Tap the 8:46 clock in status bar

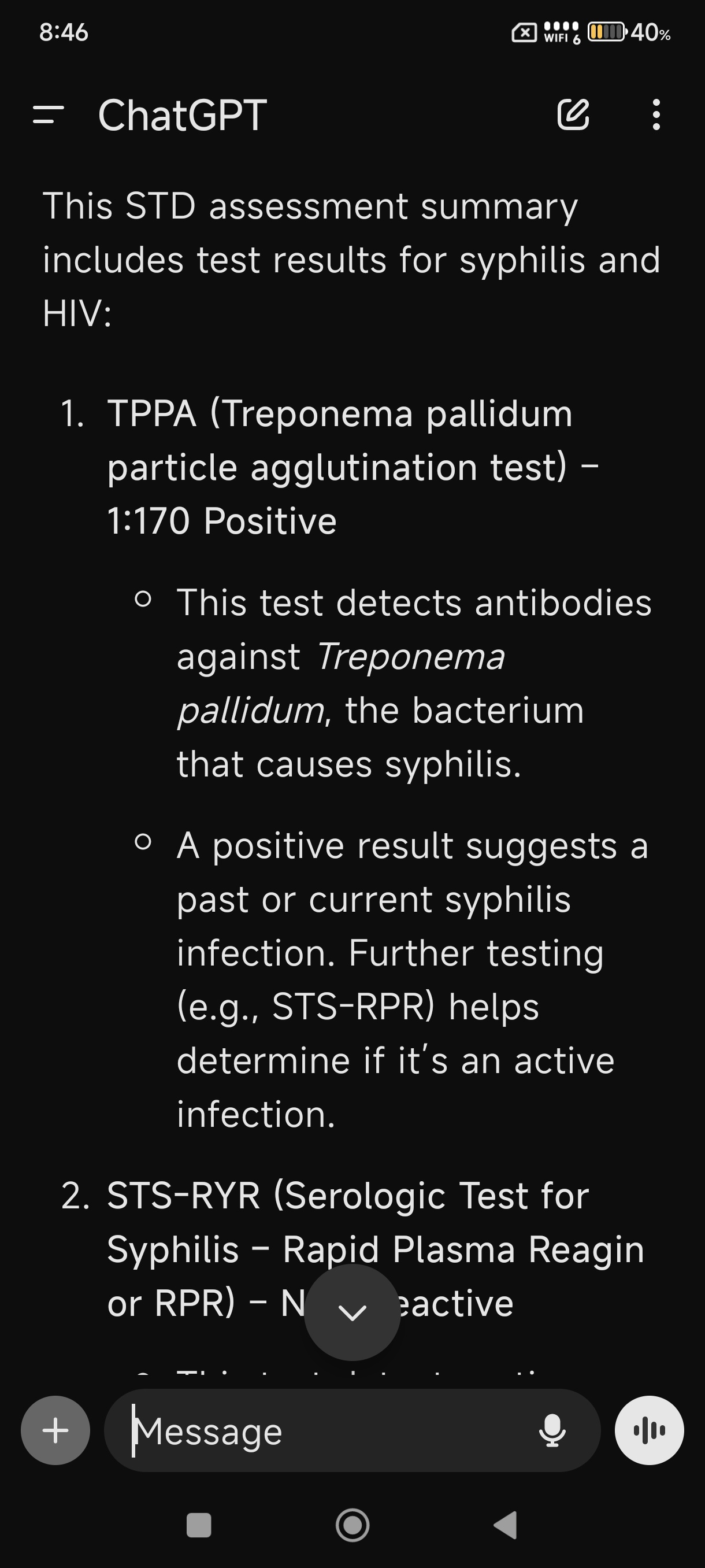click(64, 32)
